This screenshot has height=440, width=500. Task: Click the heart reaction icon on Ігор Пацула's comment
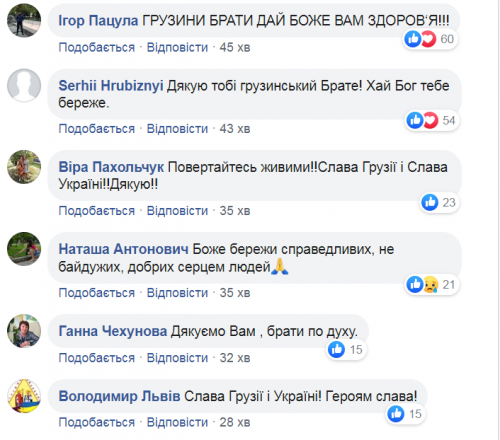428,39
